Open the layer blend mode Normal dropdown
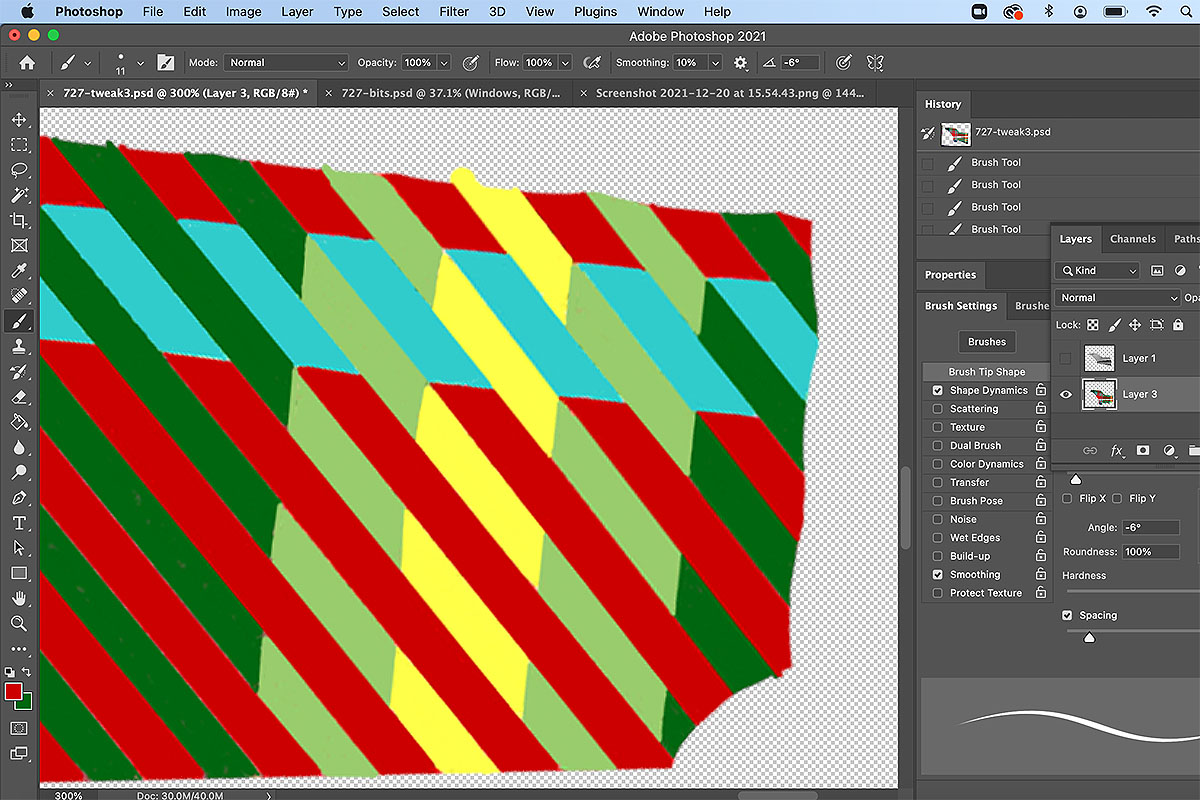 [x=1118, y=298]
